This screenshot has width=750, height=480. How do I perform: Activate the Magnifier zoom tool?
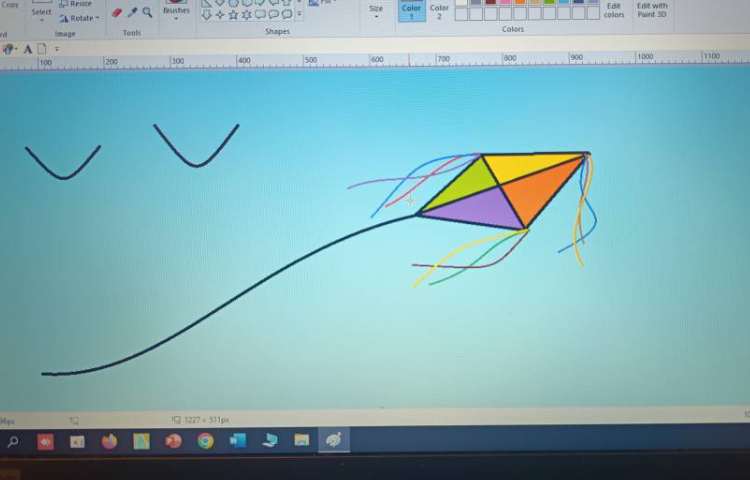tap(148, 13)
